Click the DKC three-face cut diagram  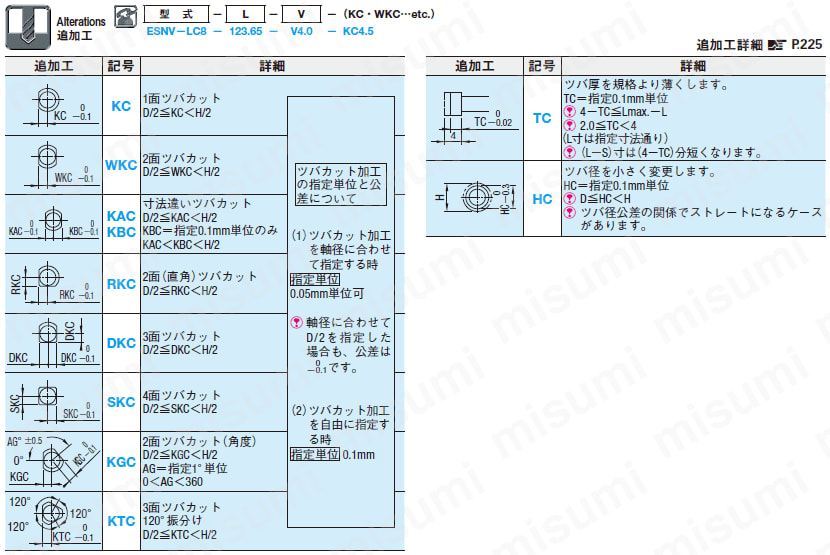tap(54, 343)
